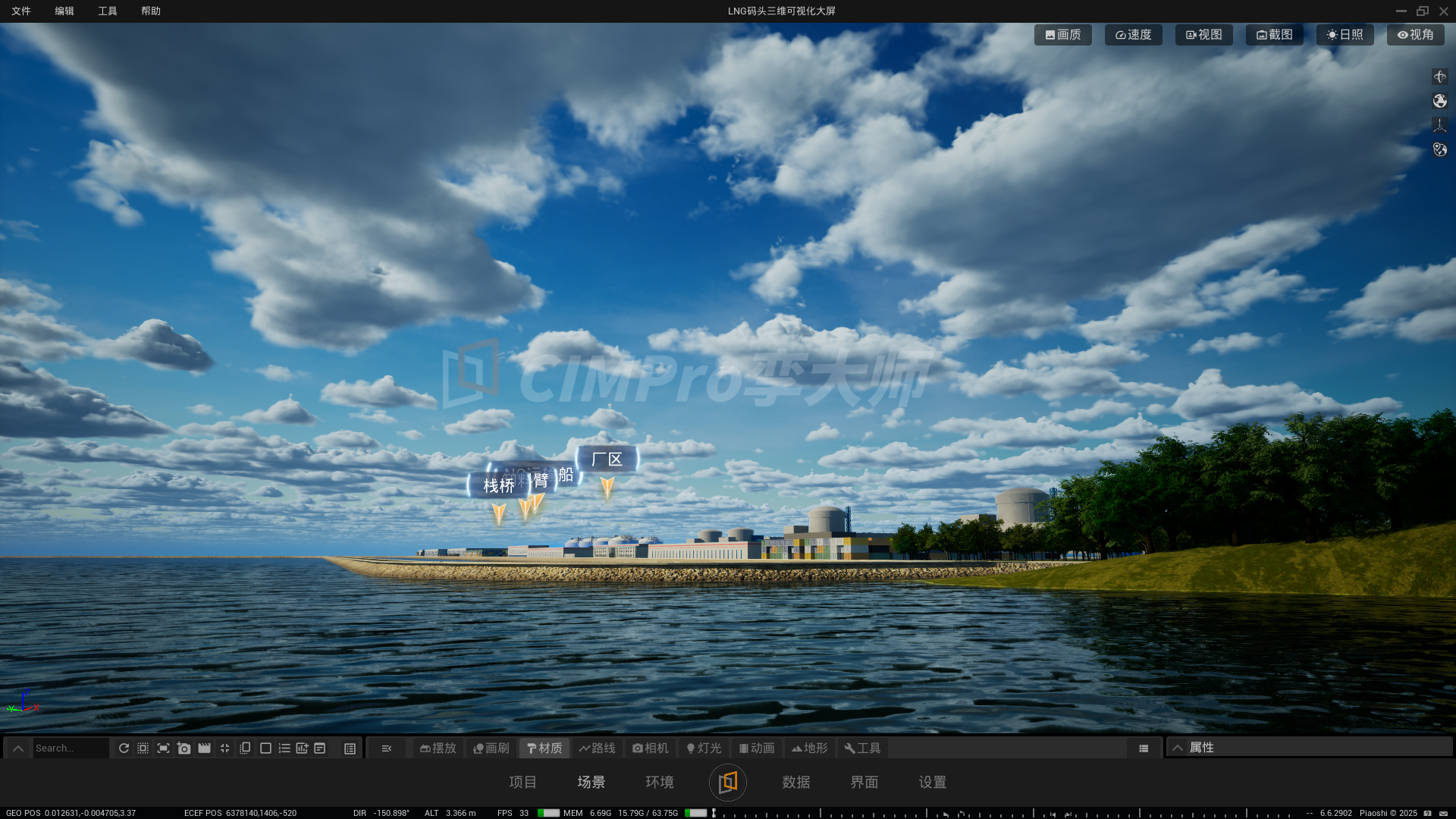The height and width of the screenshot is (819, 1456).
Task: Click the collapse-menu icon left of 摆放
Action: click(386, 748)
